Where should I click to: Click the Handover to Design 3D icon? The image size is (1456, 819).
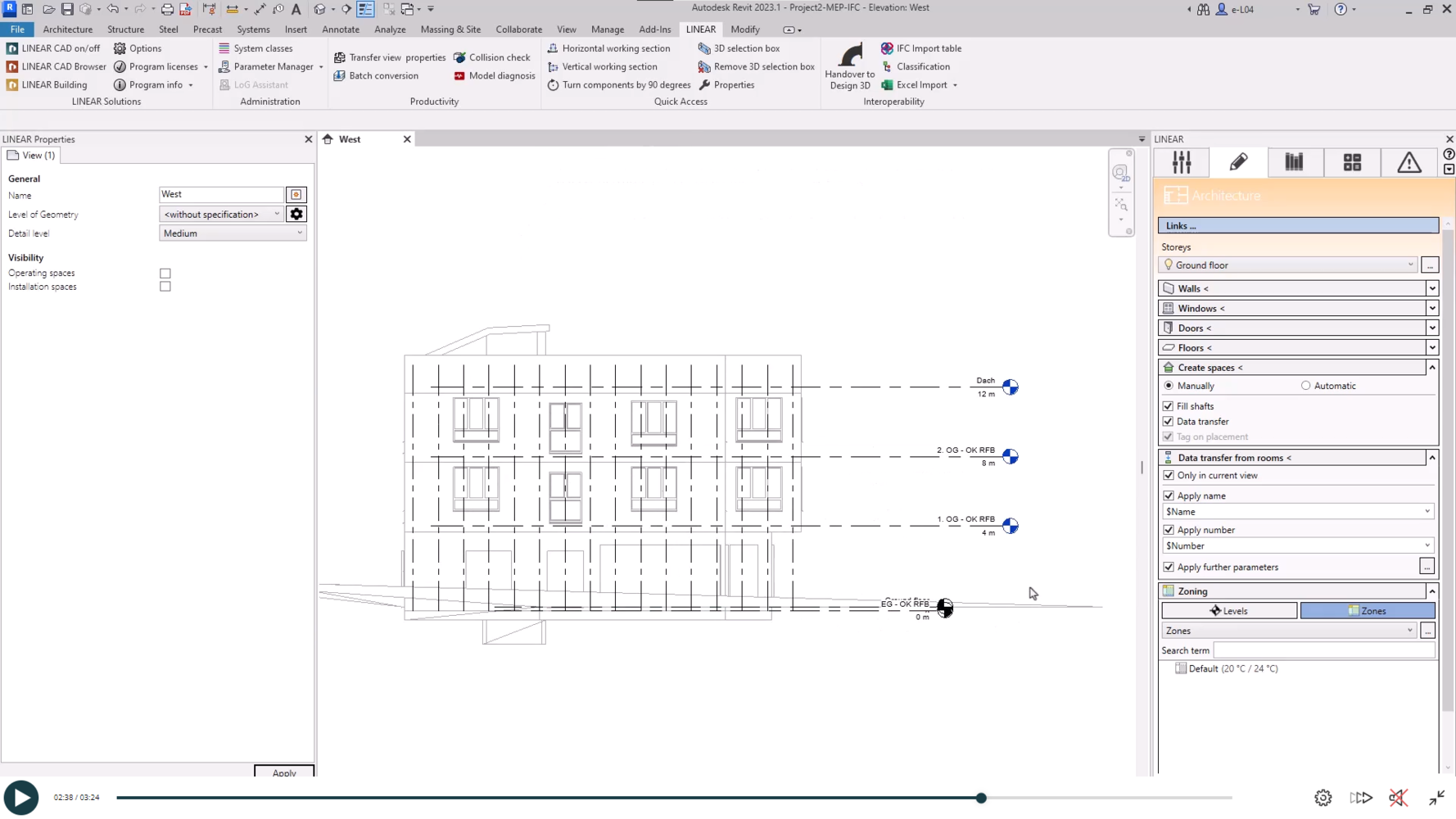(x=849, y=57)
